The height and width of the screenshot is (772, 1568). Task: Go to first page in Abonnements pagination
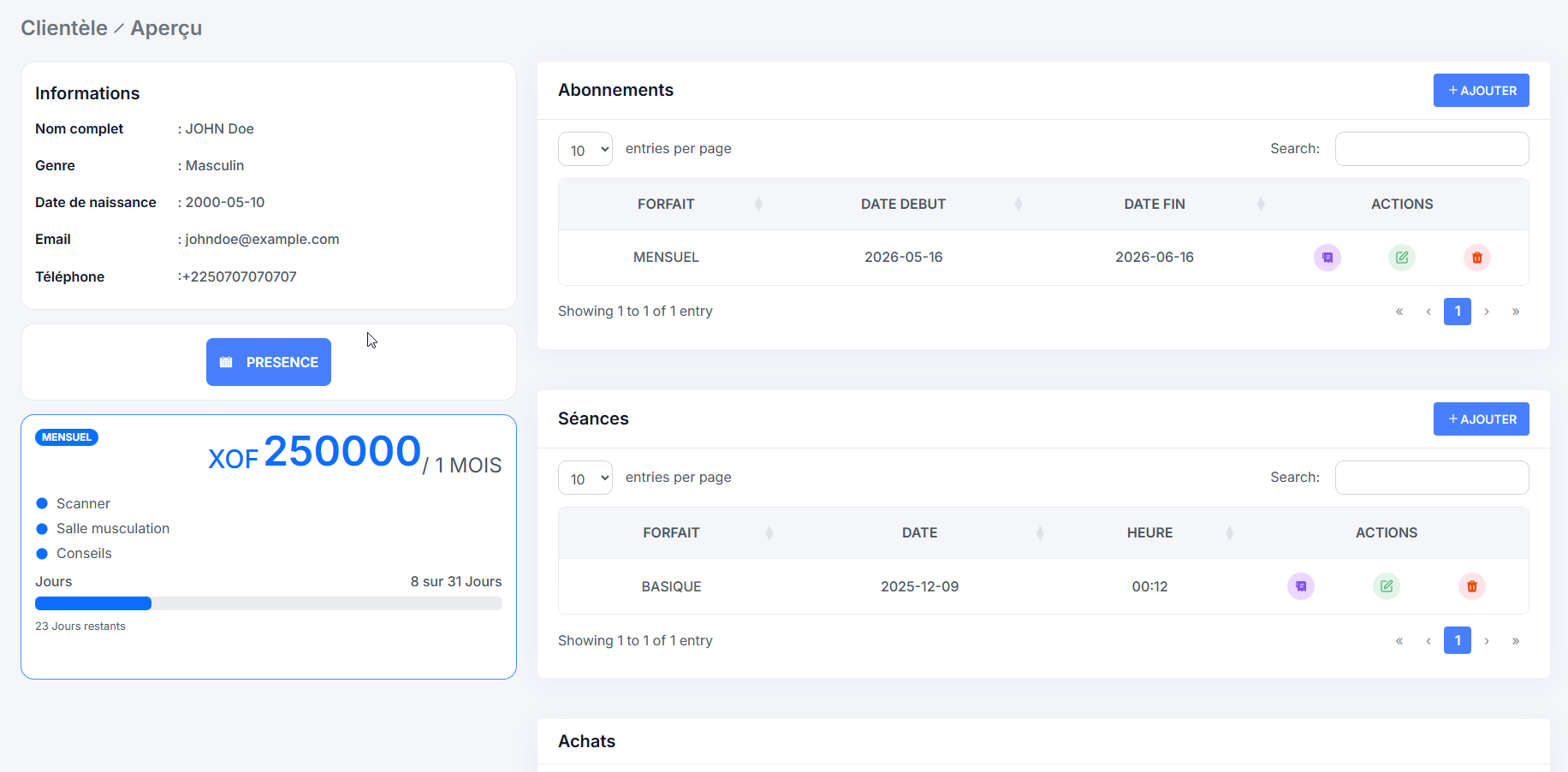(x=1399, y=312)
